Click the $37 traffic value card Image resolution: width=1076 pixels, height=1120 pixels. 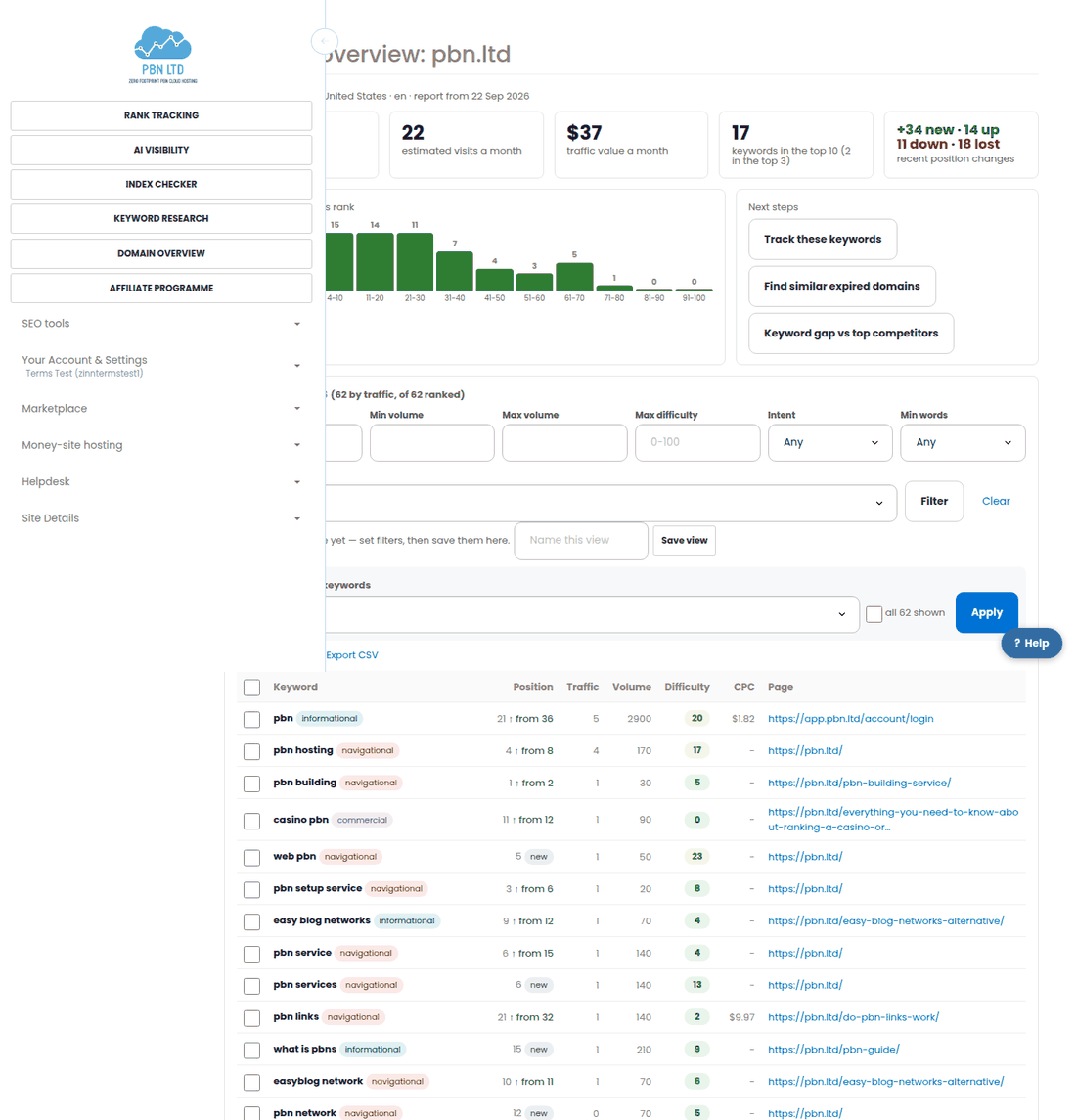(631, 145)
